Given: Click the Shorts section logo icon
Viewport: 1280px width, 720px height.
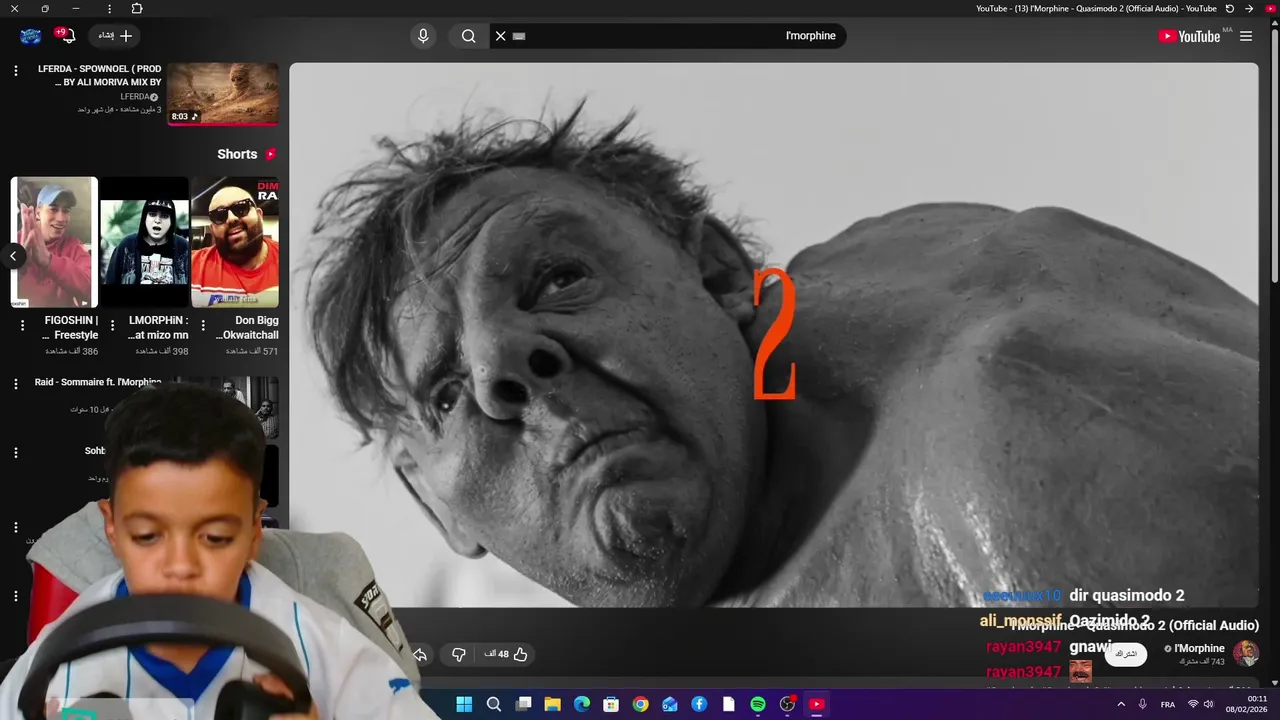Looking at the screenshot, I should click(x=270, y=154).
